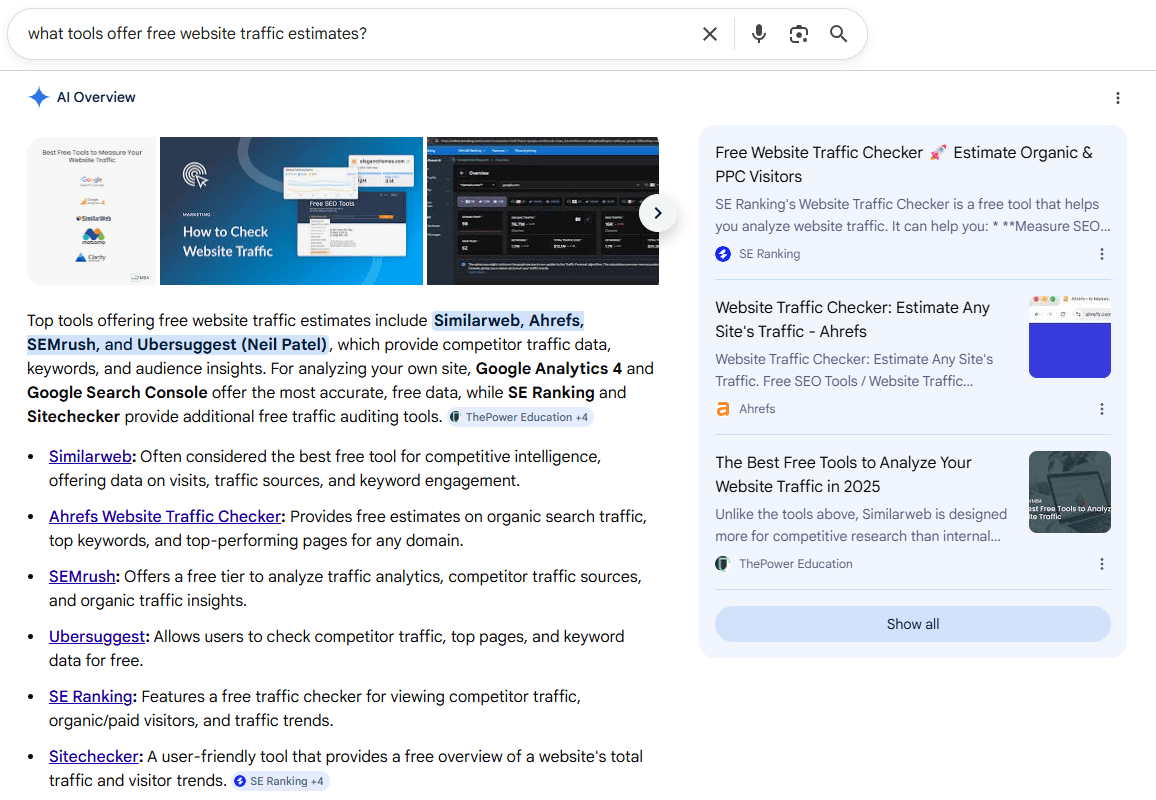Open the AI Overview three-dot options menu
Image resolution: width=1156 pixels, height=800 pixels.
click(1118, 98)
